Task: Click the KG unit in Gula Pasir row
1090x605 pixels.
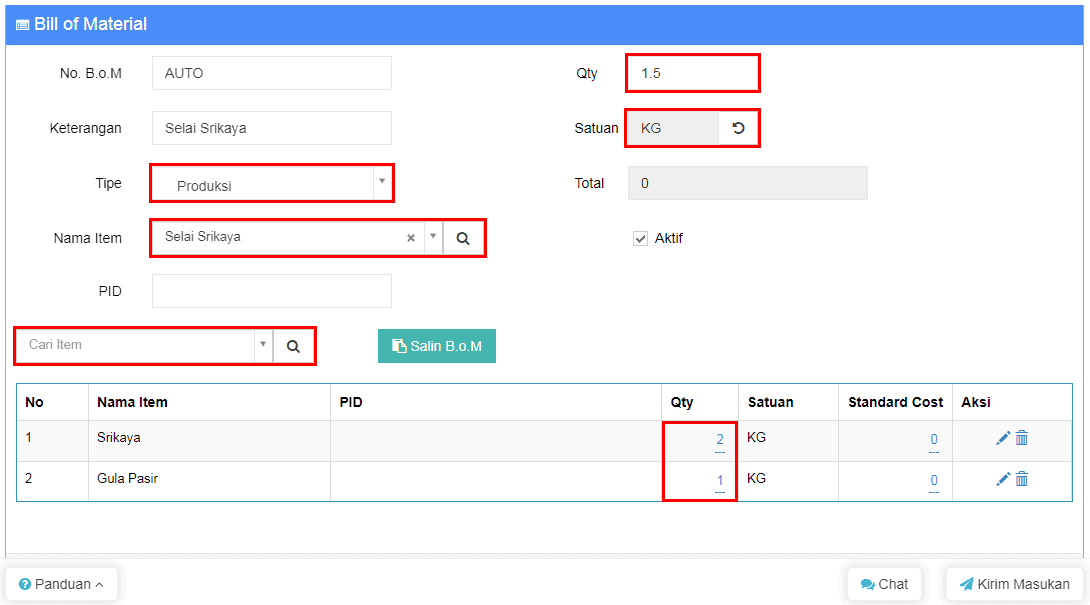Action: (x=756, y=478)
